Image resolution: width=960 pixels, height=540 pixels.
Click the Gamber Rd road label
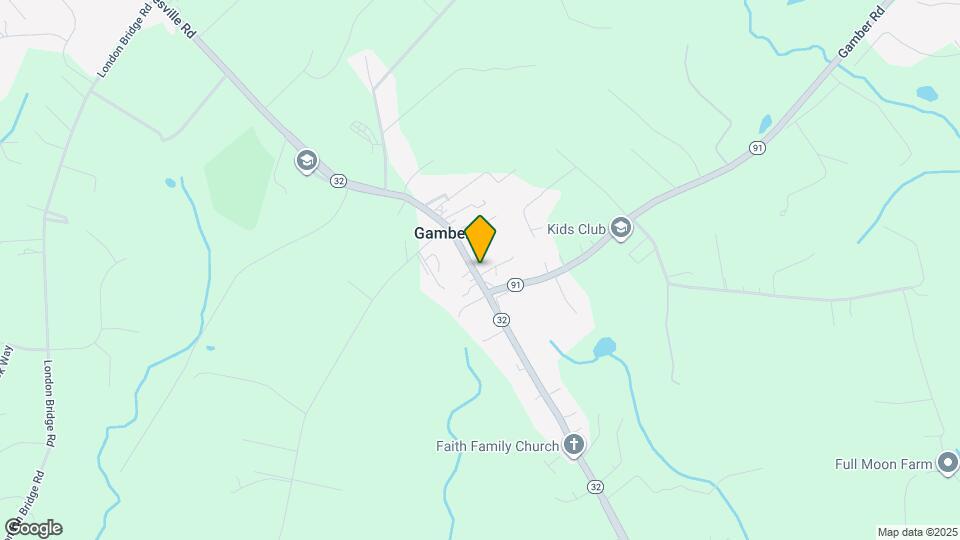pyautogui.click(x=861, y=32)
